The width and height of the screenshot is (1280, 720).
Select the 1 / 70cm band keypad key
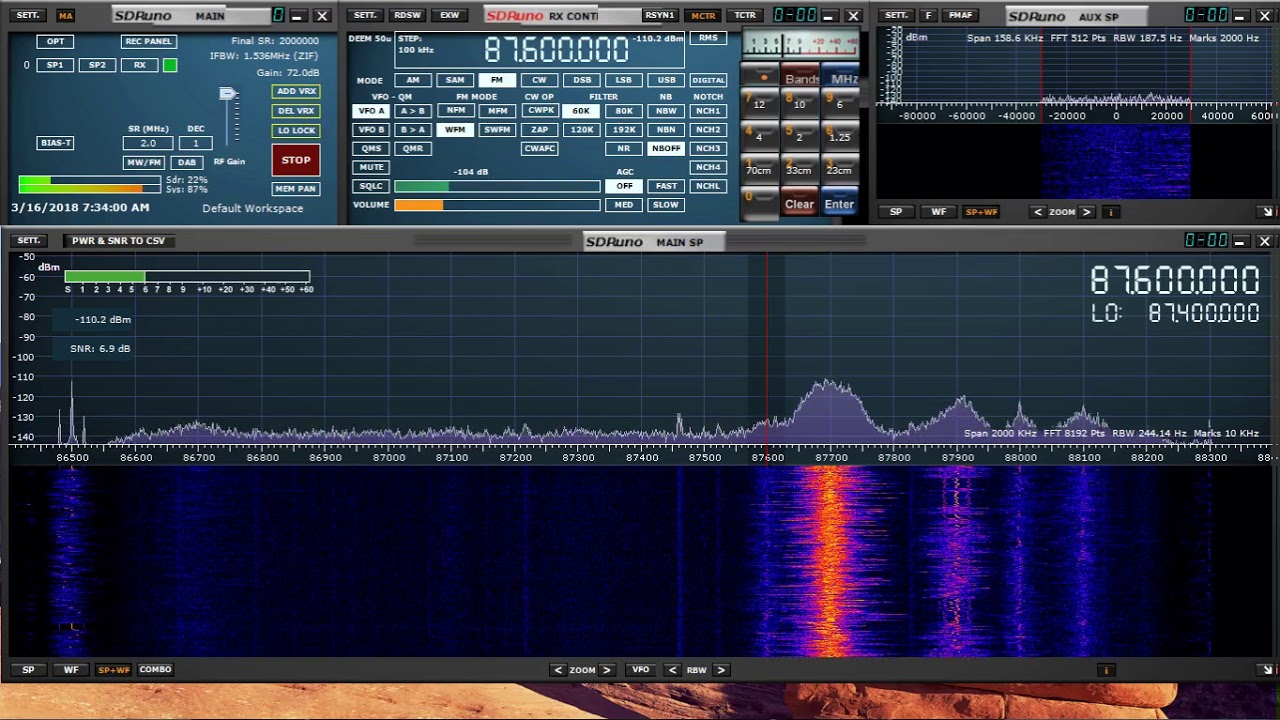point(759,168)
